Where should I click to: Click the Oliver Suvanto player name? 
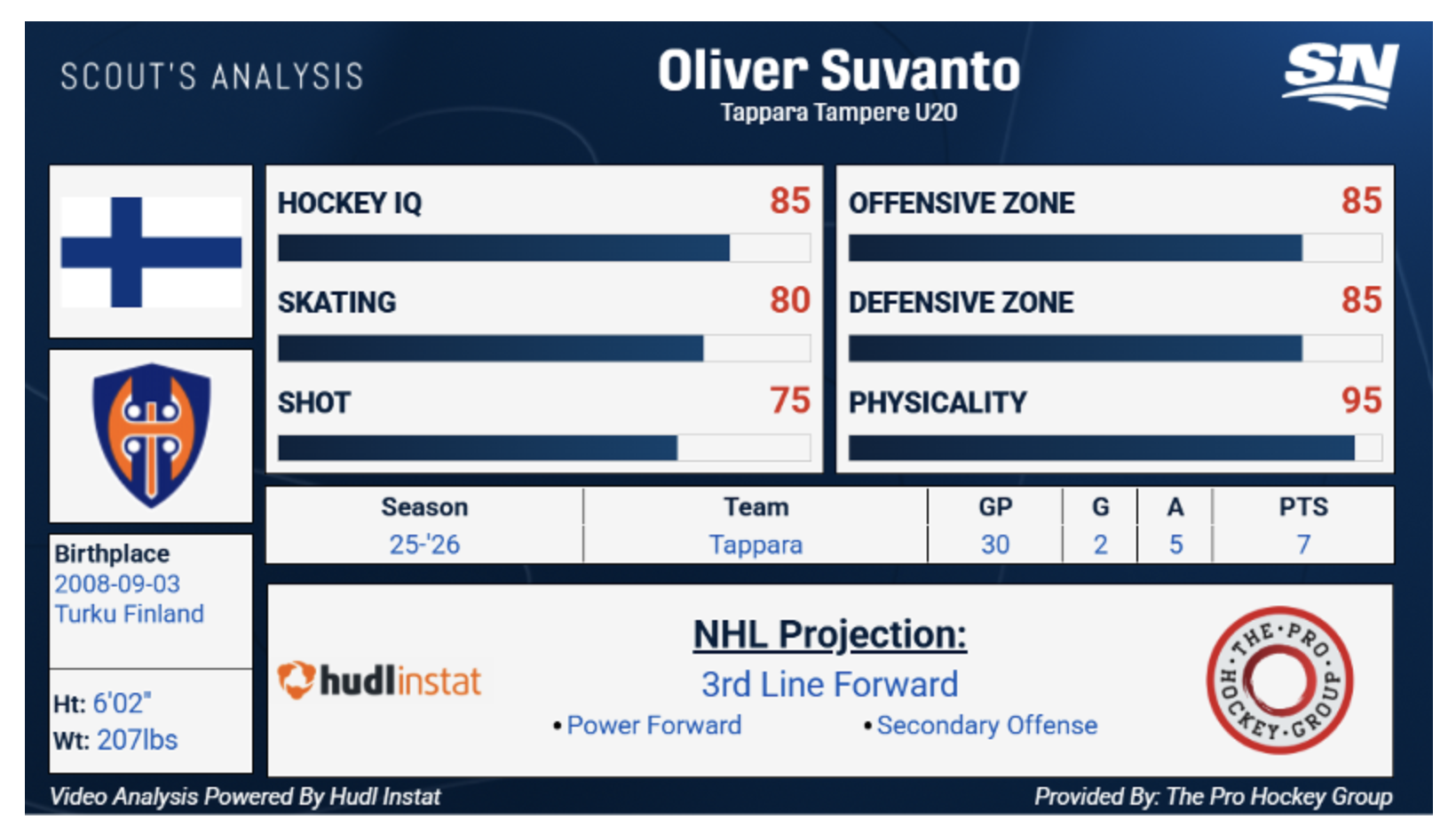[838, 71]
